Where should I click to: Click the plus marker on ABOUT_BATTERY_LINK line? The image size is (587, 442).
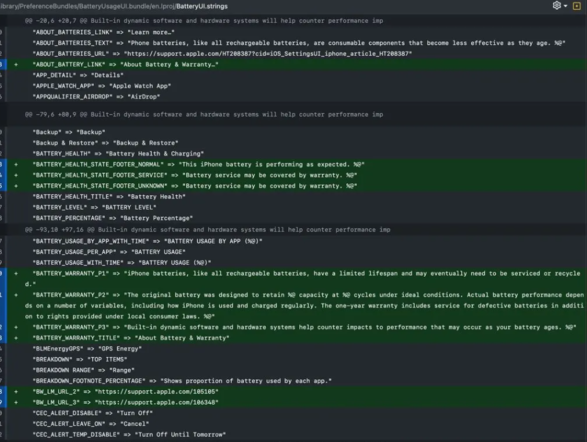tap(16, 64)
